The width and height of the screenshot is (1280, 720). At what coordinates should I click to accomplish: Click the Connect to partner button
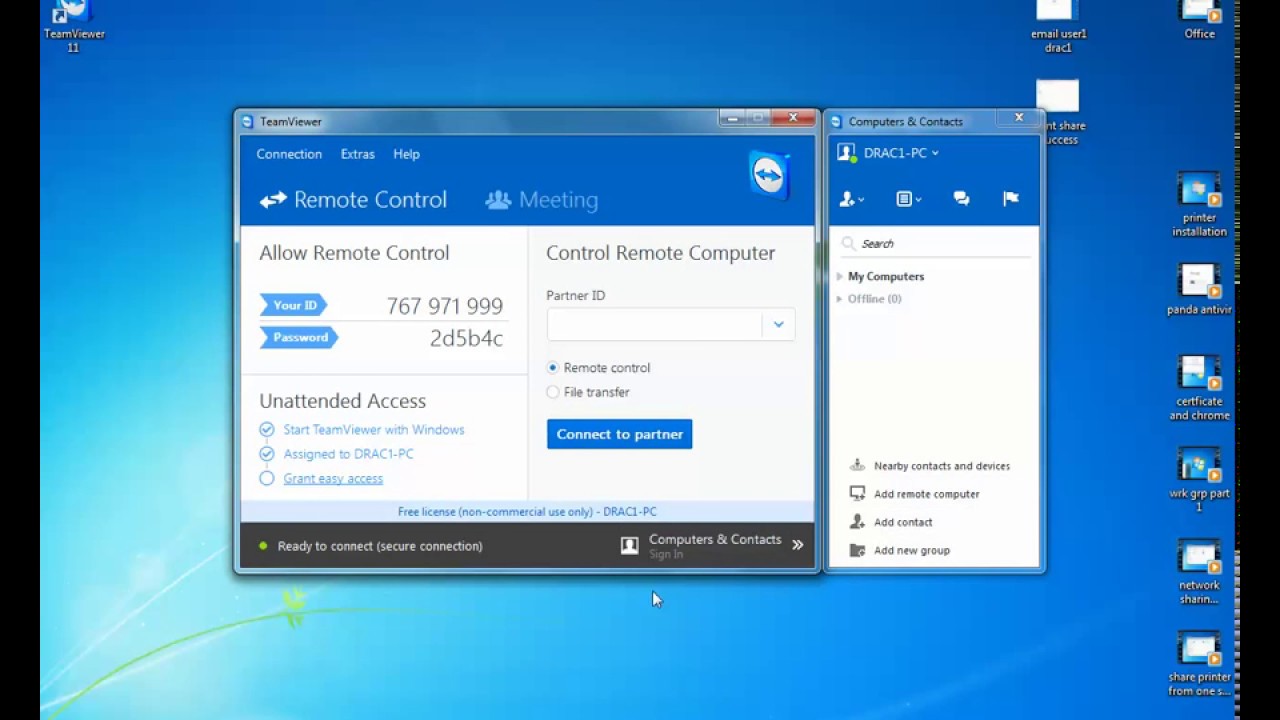(619, 434)
